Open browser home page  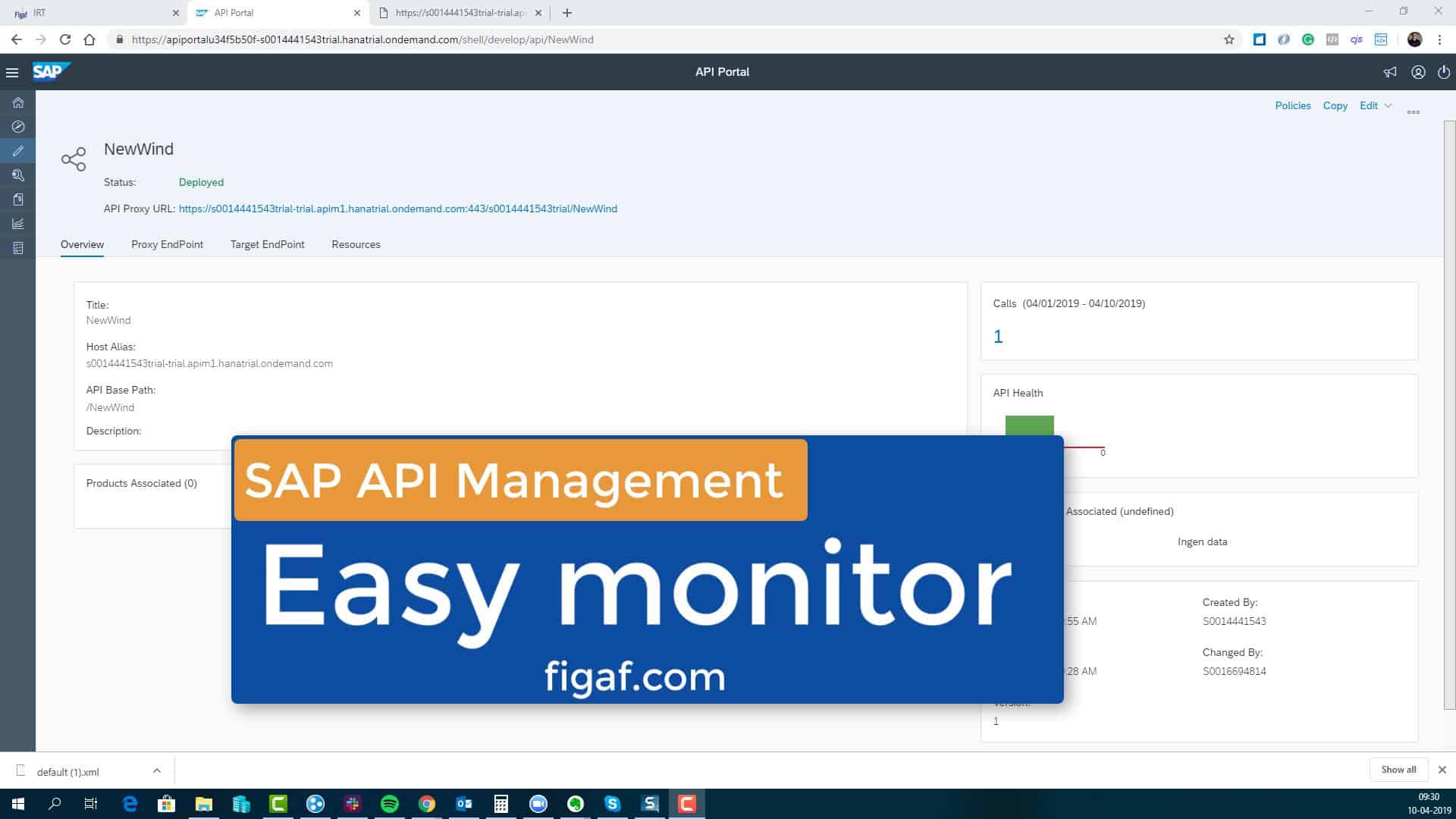click(x=89, y=39)
